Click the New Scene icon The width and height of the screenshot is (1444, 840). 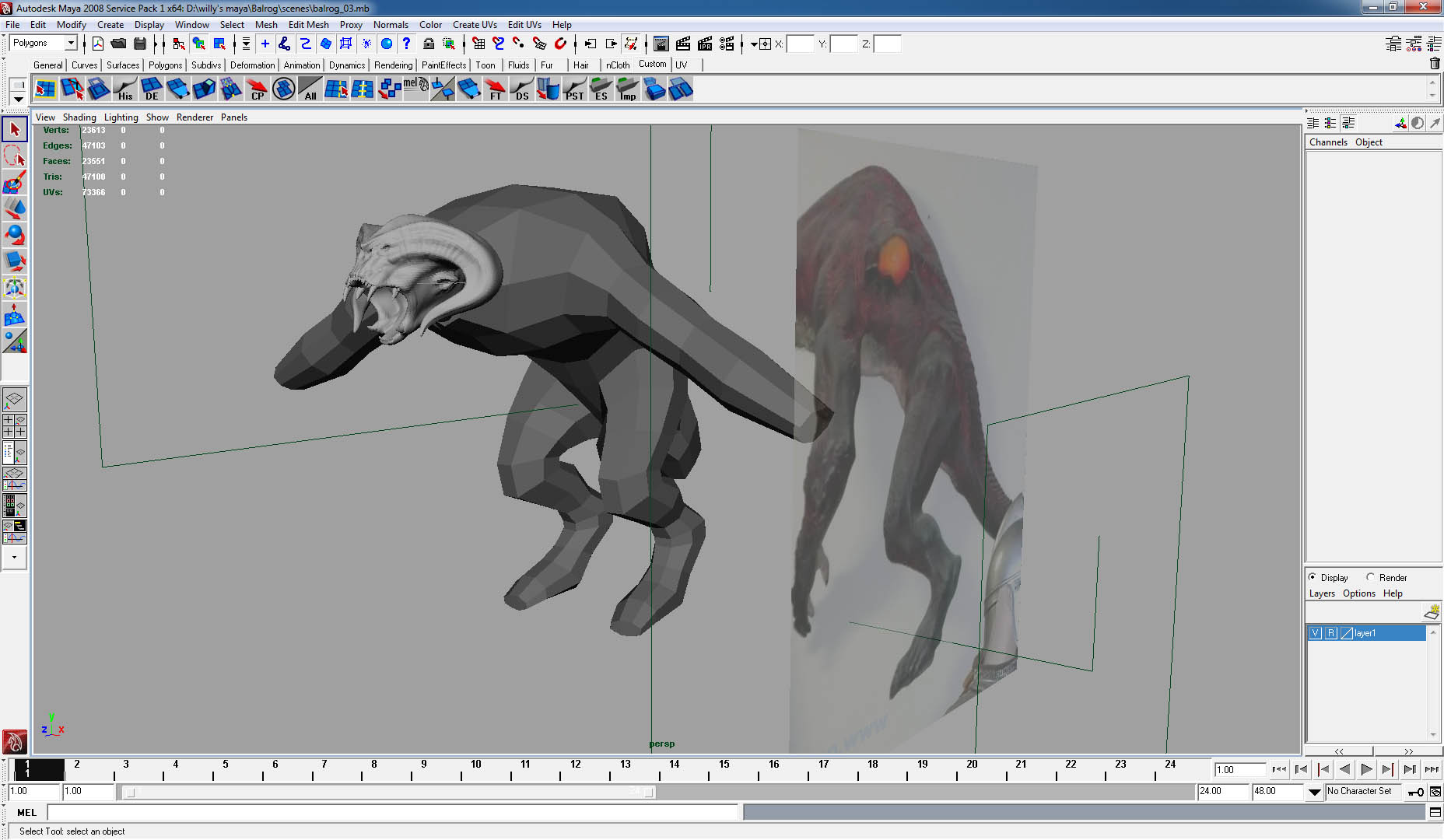pyautogui.click(x=98, y=44)
